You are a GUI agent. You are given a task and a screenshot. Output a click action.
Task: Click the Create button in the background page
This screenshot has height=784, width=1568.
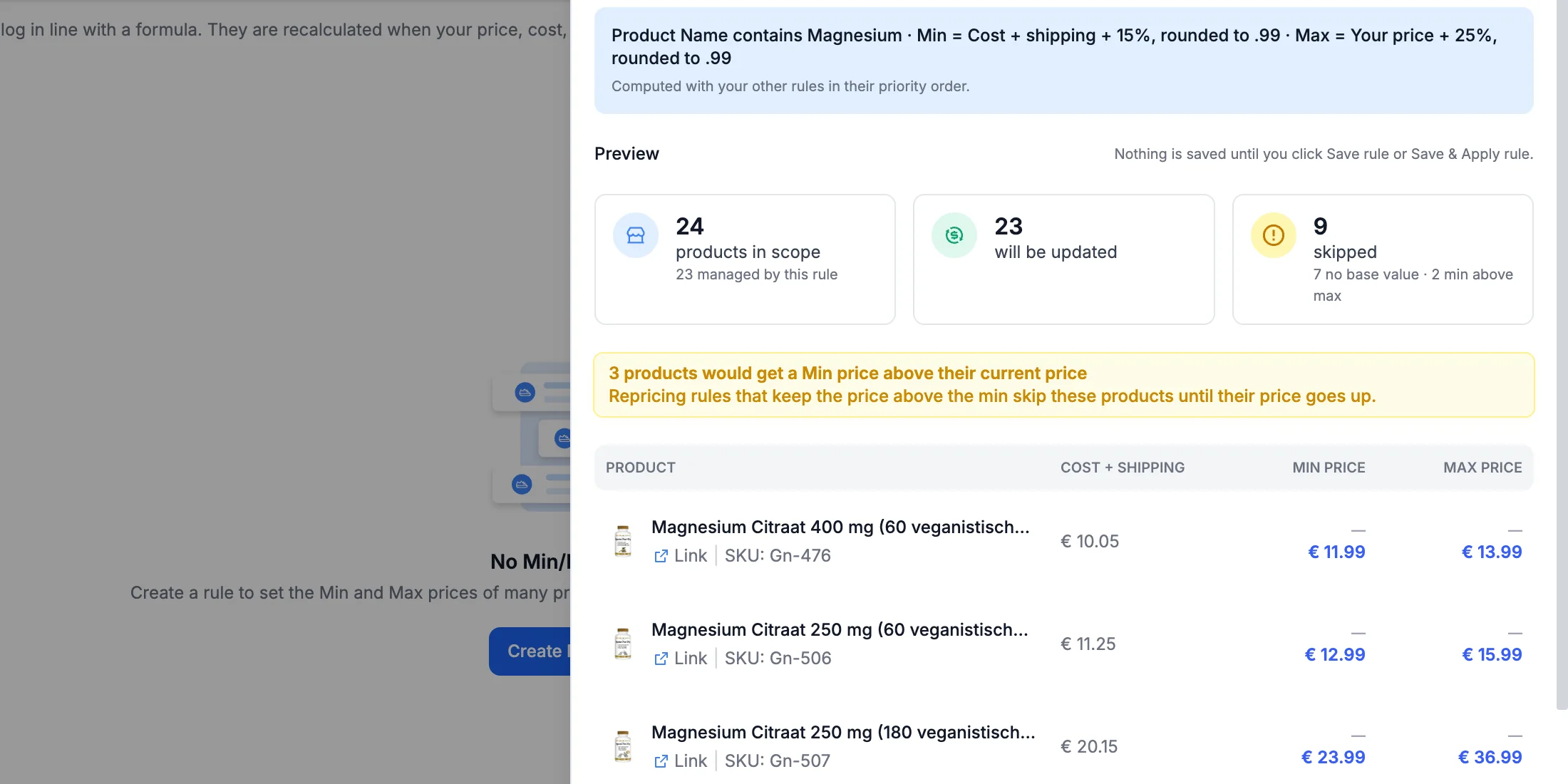click(x=530, y=651)
